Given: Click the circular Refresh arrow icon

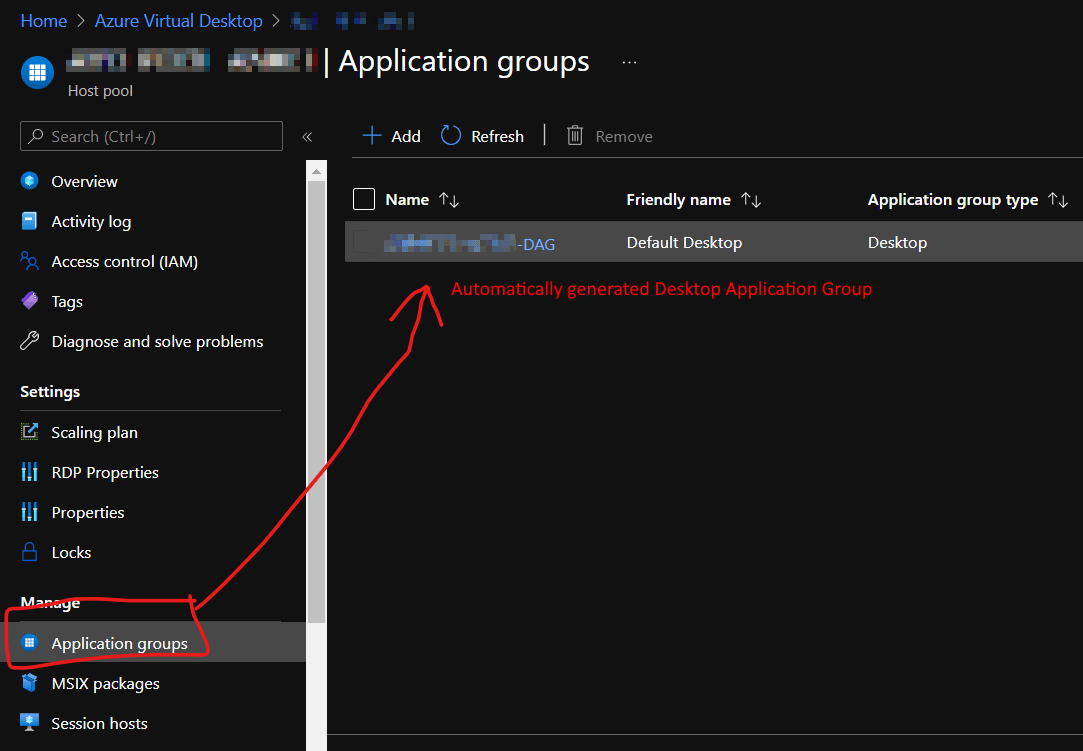Looking at the screenshot, I should [450, 135].
